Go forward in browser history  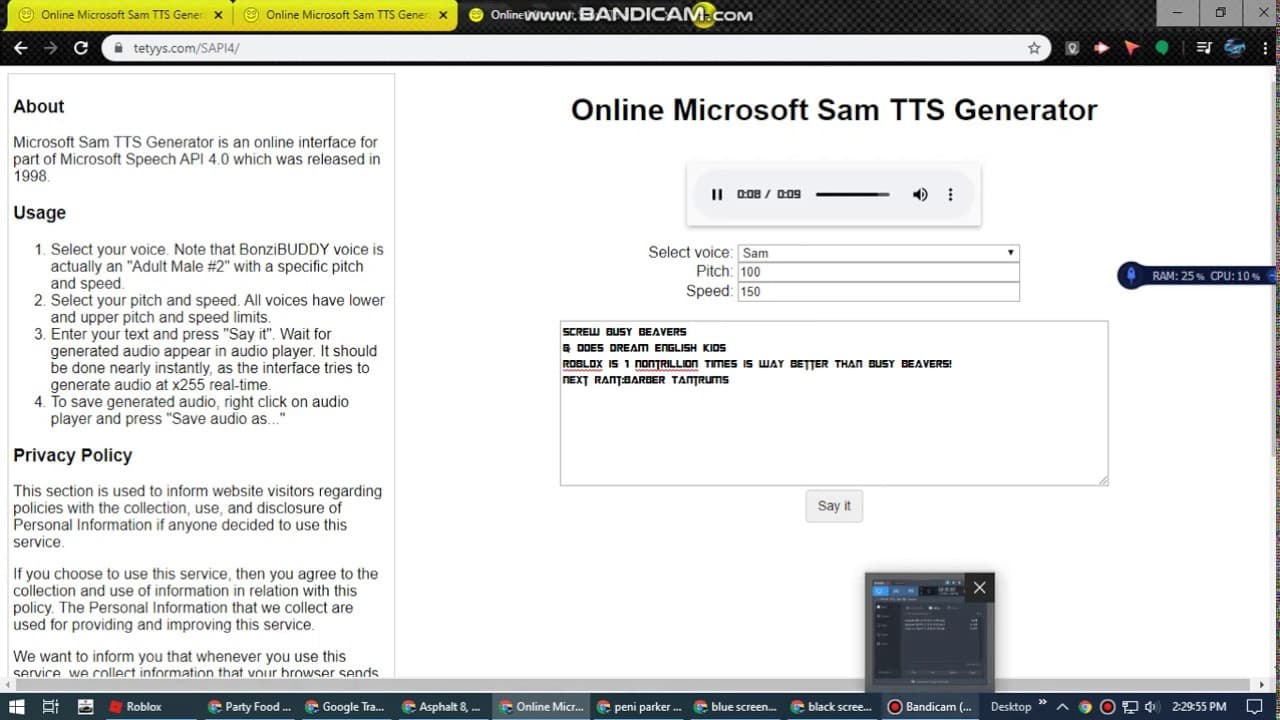click(x=50, y=48)
